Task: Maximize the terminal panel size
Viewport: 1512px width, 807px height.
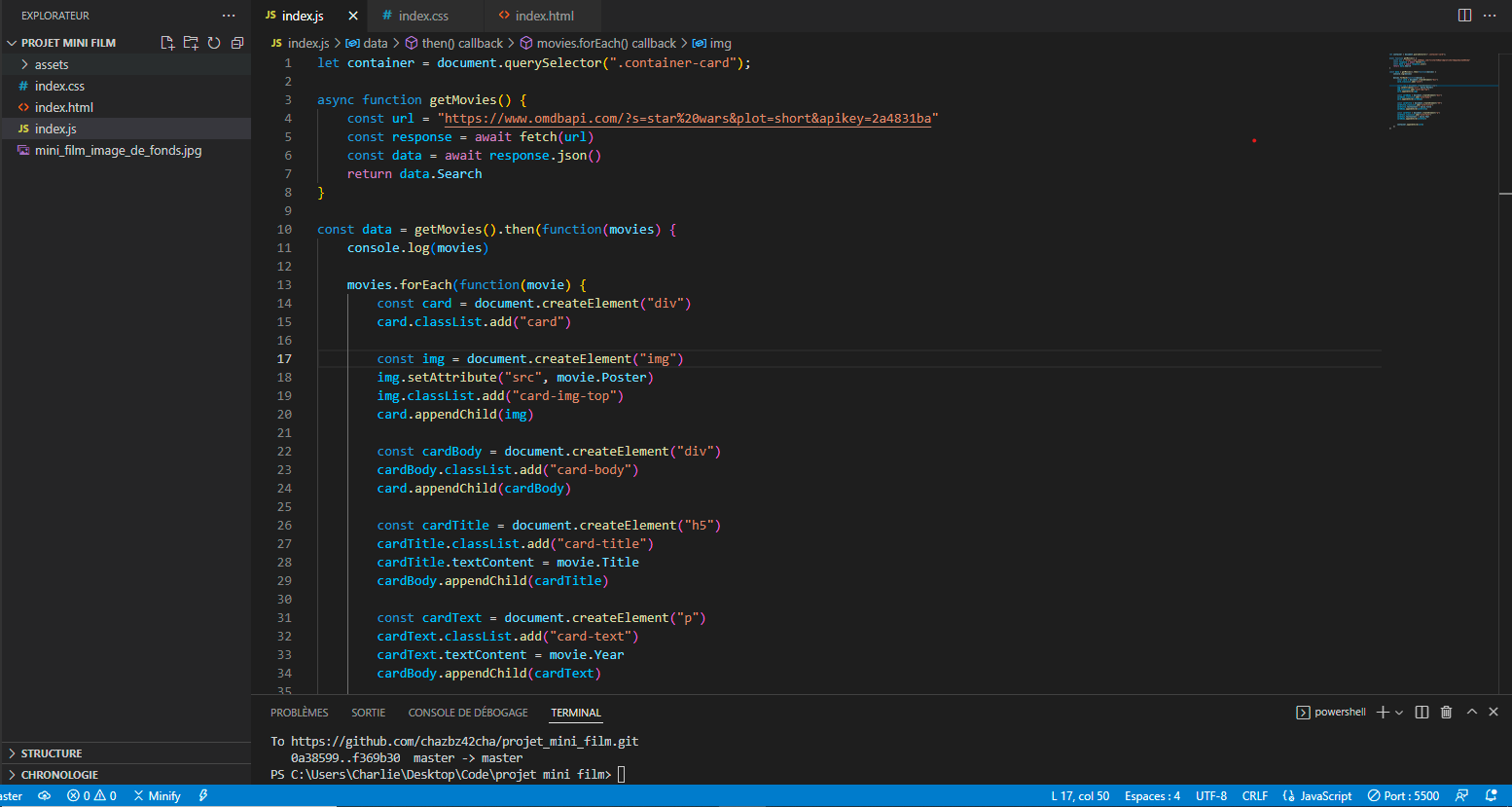Action: pyautogui.click(x=1472, y=713)
